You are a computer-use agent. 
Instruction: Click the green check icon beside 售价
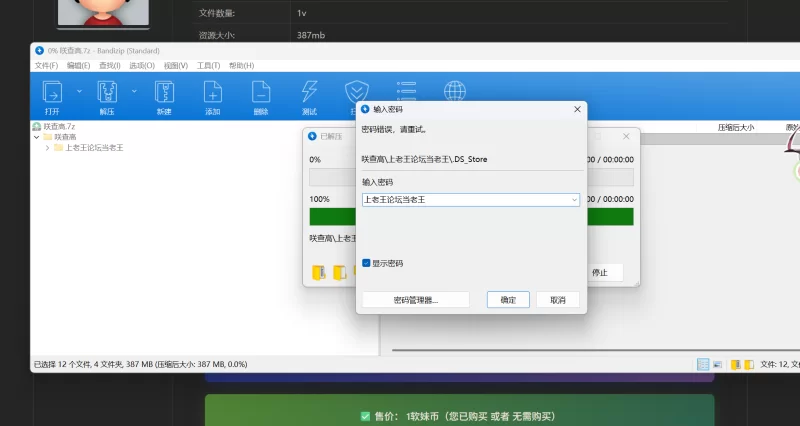[365, 416]
